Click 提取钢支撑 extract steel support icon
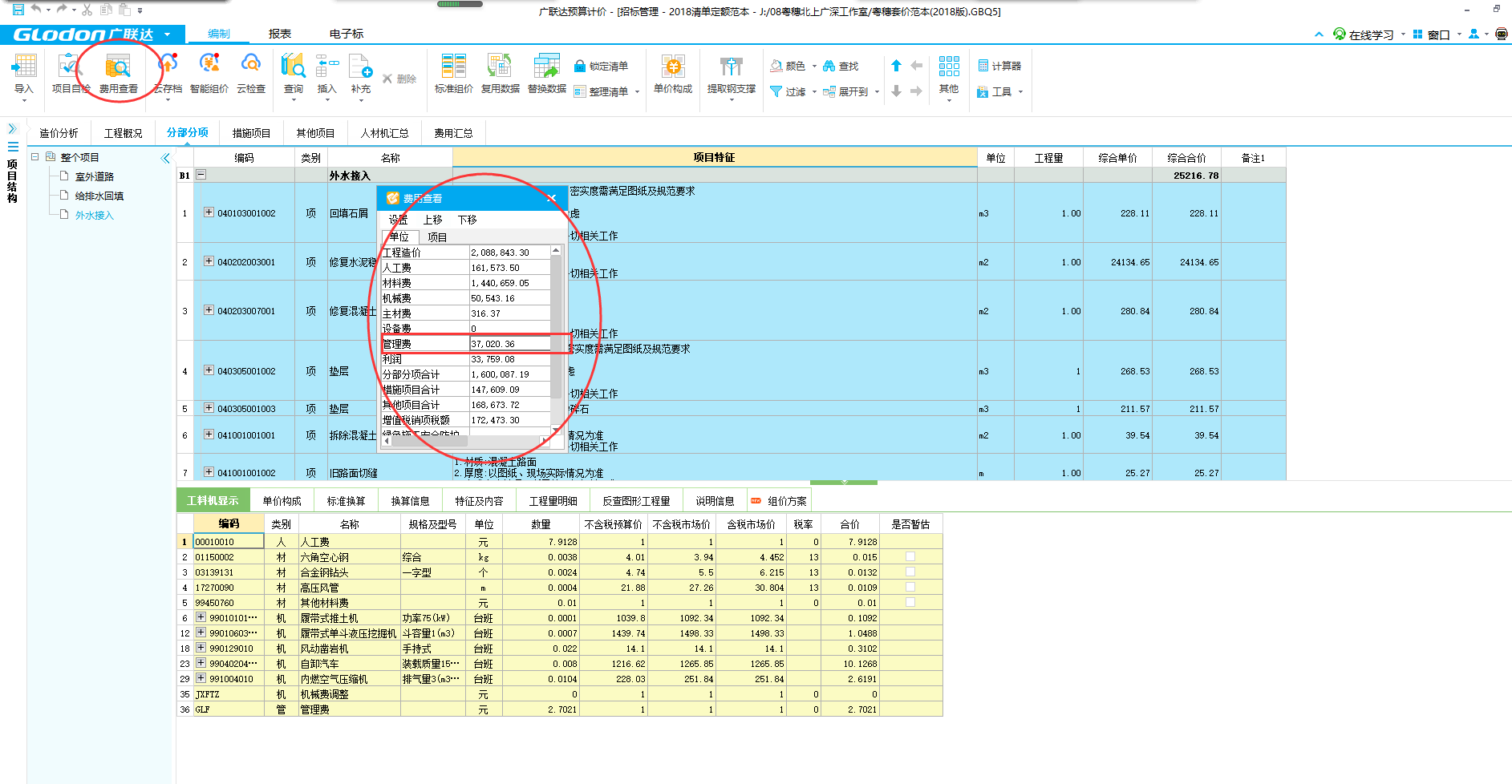 (731, 66)
